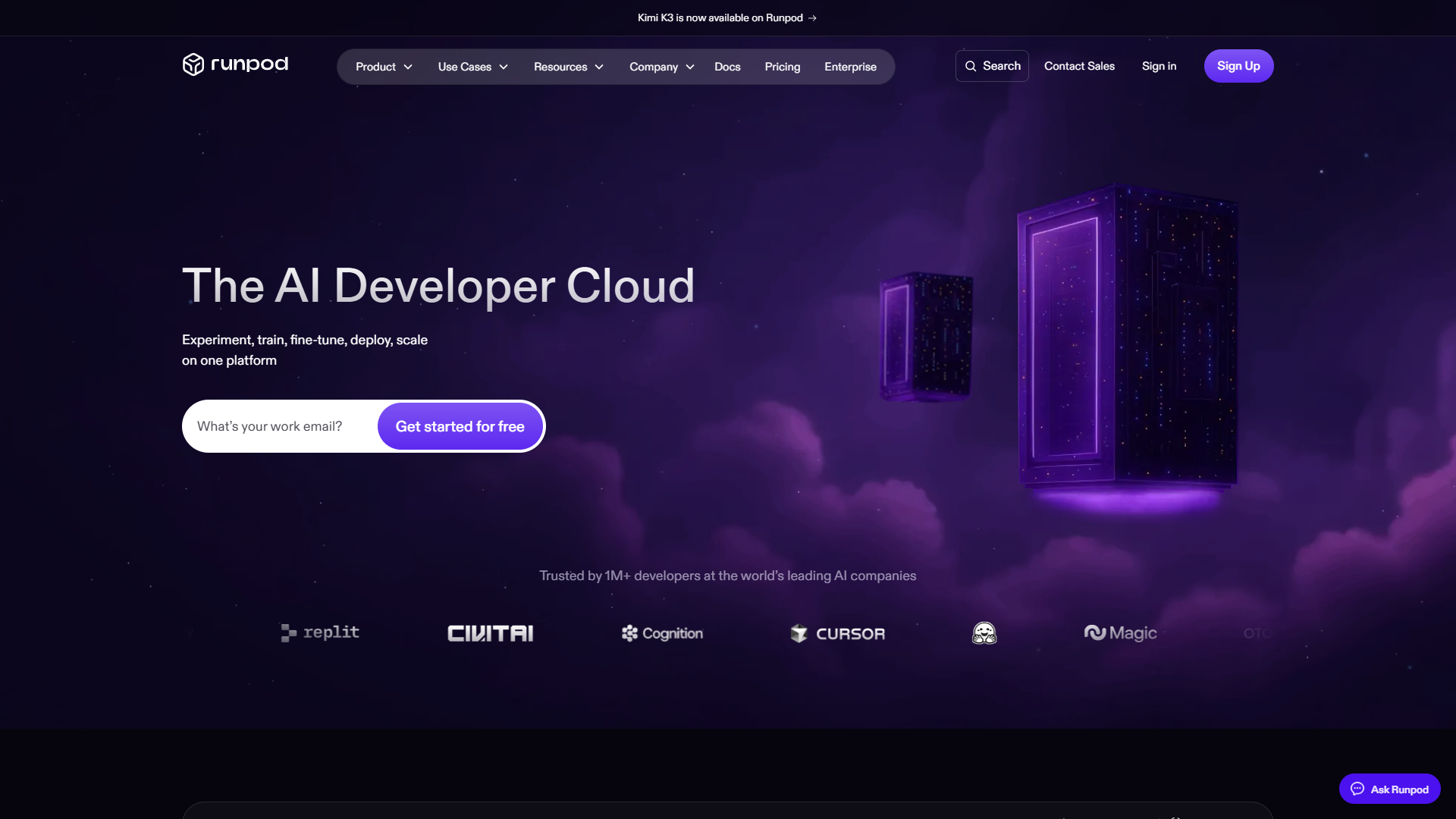The image size is (1456, 819).
Task: Click the Hugging Face emoji logo
Action: [x=984, y=633]
